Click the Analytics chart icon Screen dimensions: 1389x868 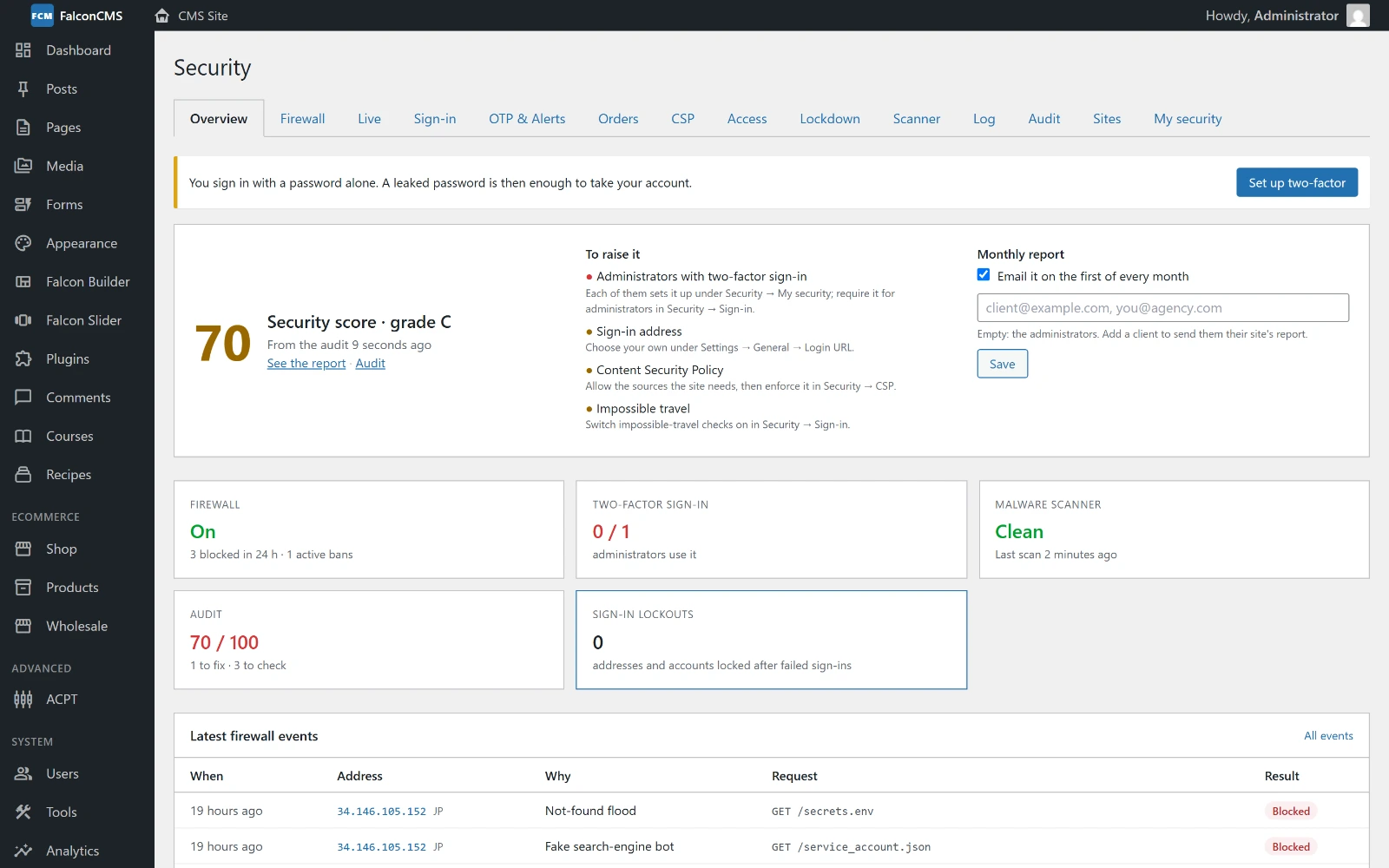23,851
